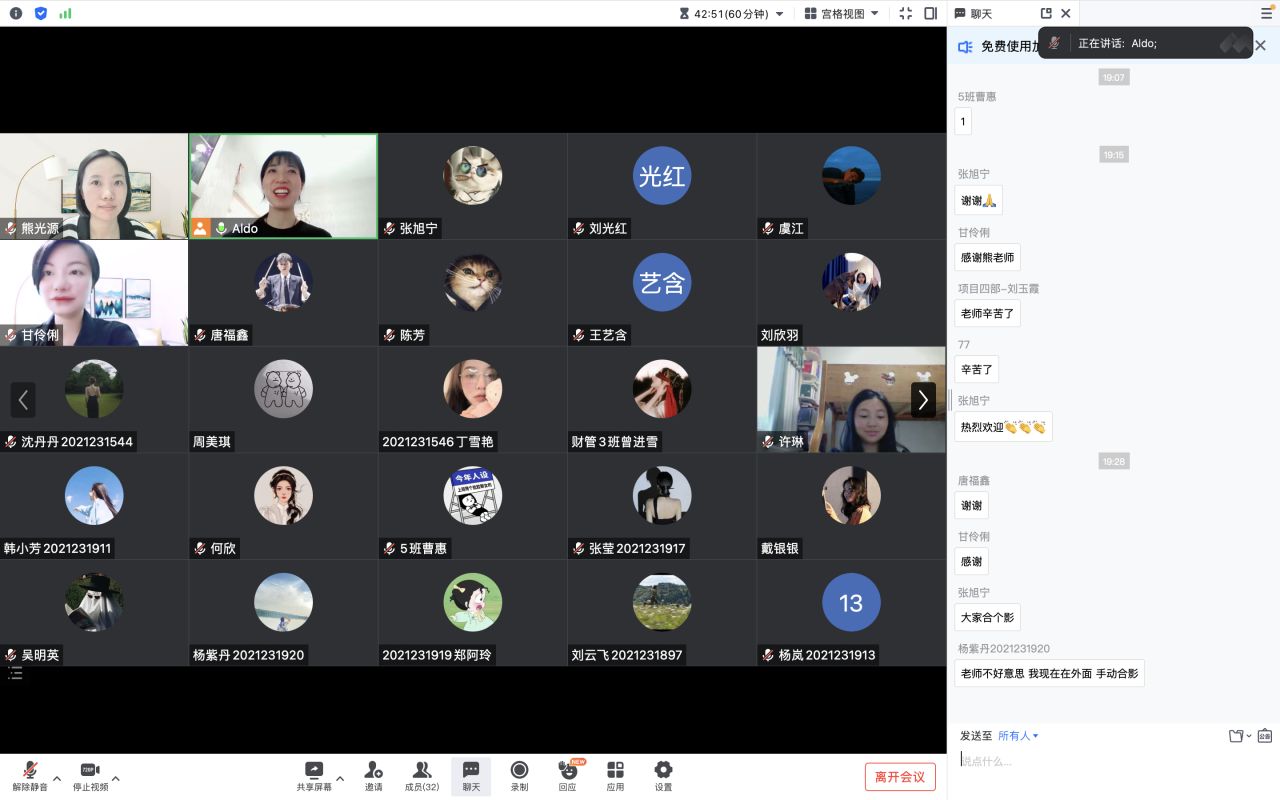Click the red 离开会议 button
Screen dimensions: 1280x800
[900, 777]
